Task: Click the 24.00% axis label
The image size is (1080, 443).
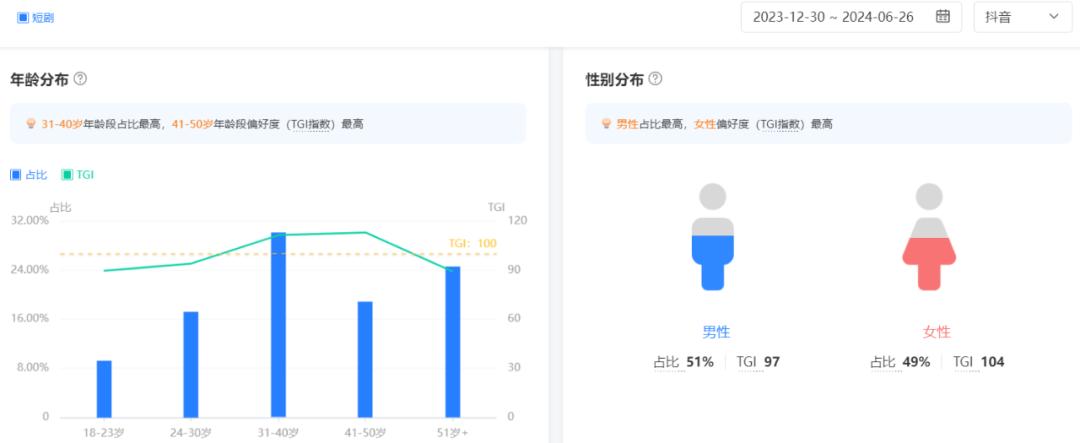Action: (x=30, y=269)
